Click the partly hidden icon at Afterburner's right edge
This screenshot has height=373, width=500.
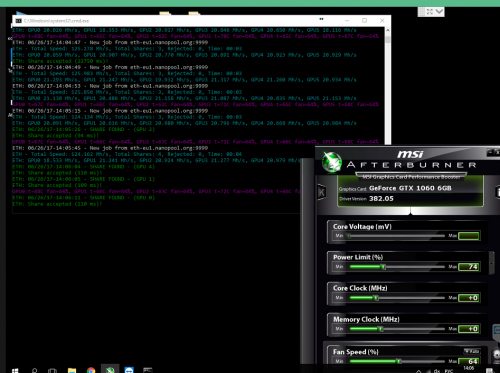click(x=496, y=331)
